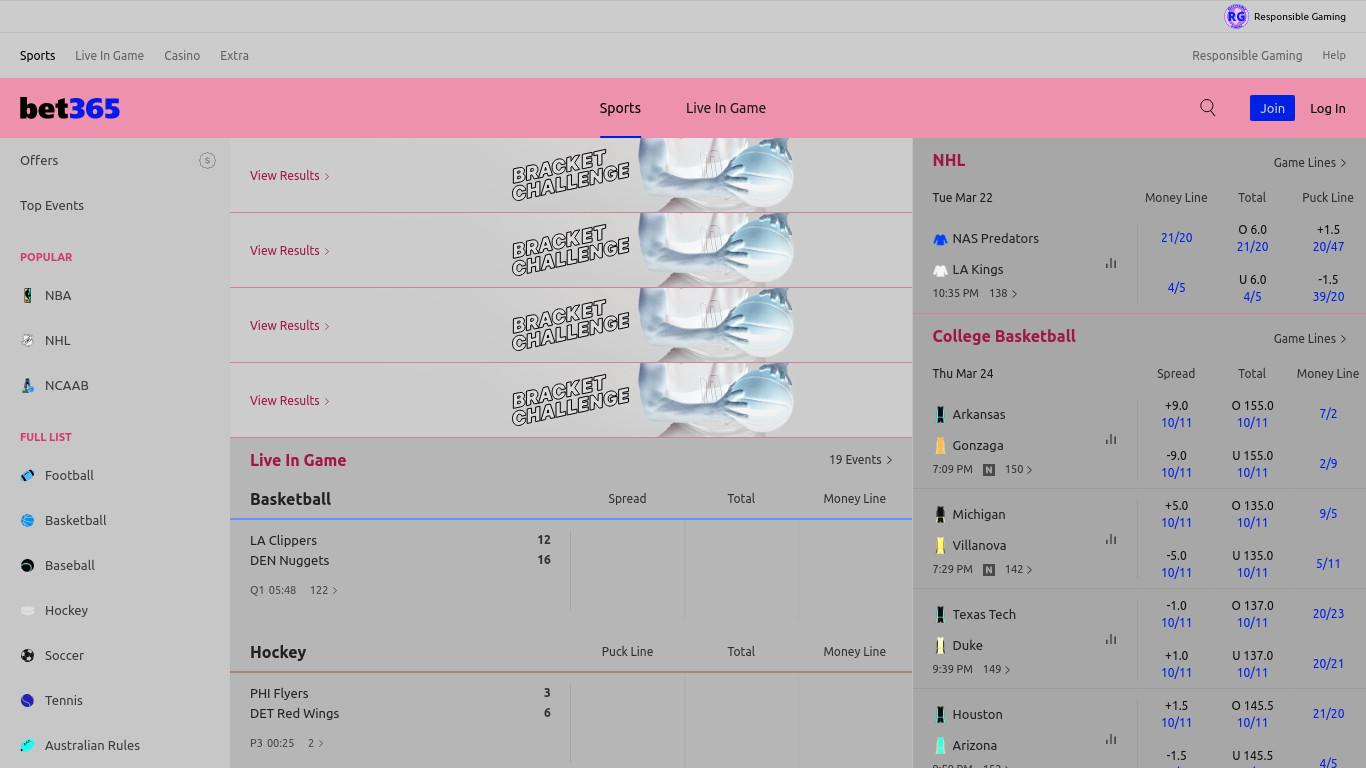This screenshot has width=1366, height=768.
Task: Open stats chart for Houston vs Arizona
Action: click(1111, 739)
